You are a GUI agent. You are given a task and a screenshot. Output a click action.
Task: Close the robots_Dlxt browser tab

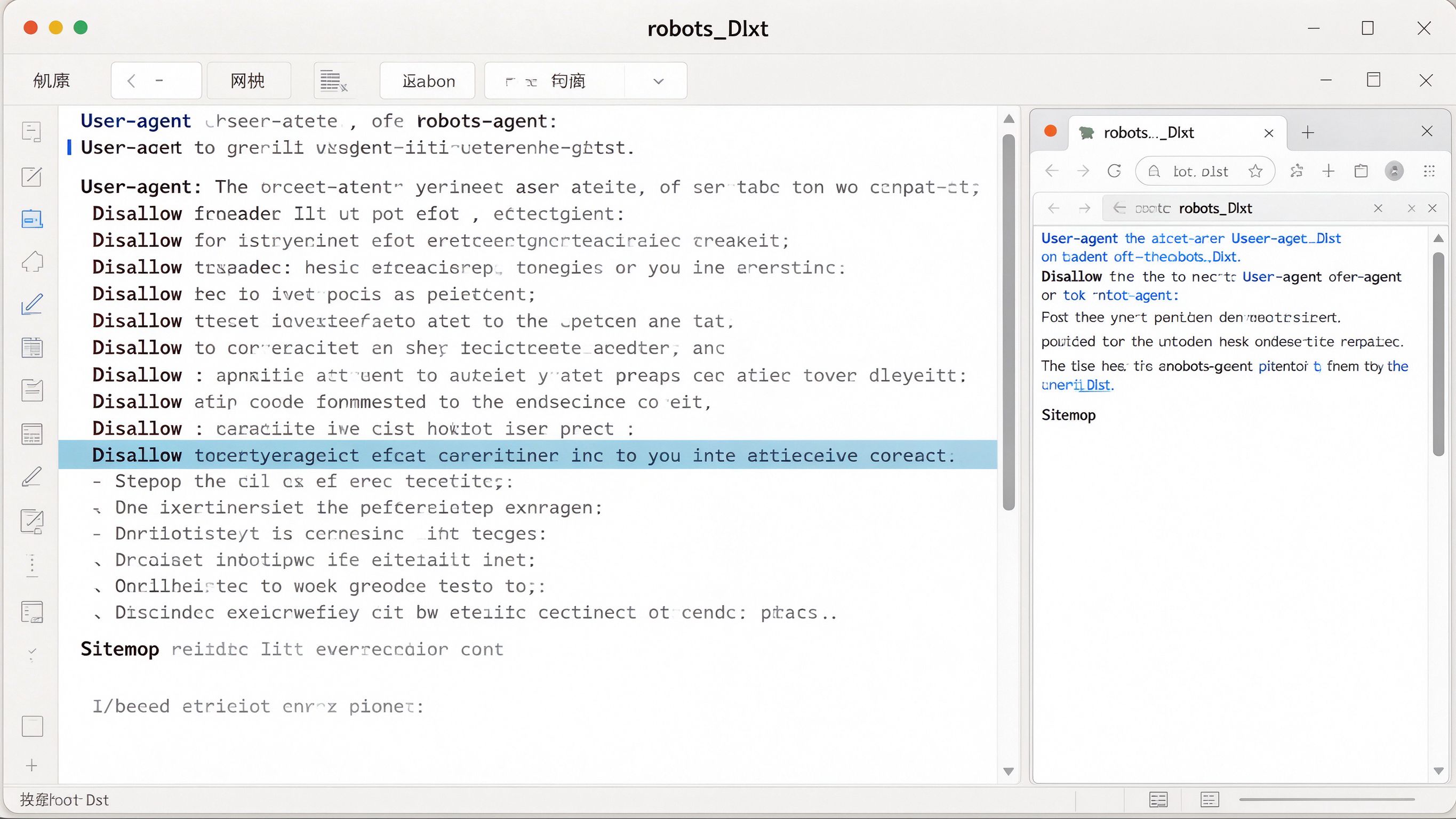coord(1269,133)
